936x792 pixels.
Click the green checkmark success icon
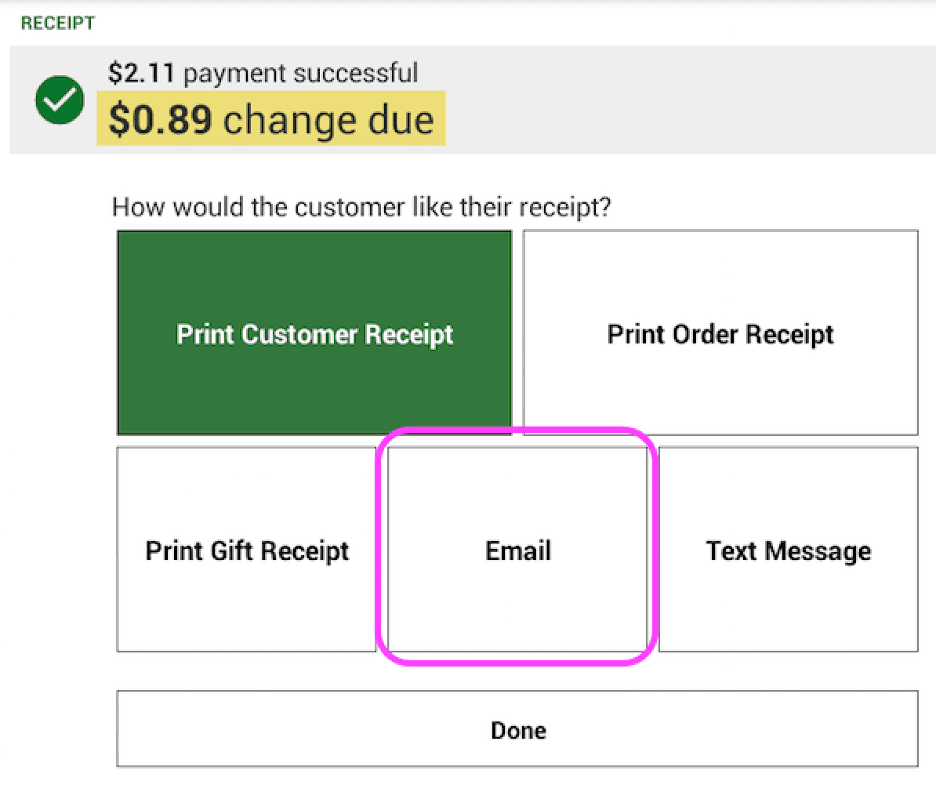pyautogui.click(x=60, y=100)
